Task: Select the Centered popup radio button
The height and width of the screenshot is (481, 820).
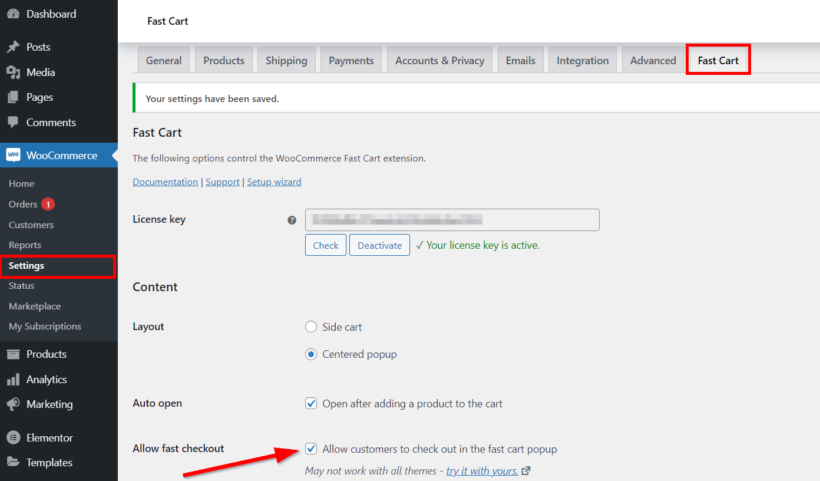Action: coord(311,354)
